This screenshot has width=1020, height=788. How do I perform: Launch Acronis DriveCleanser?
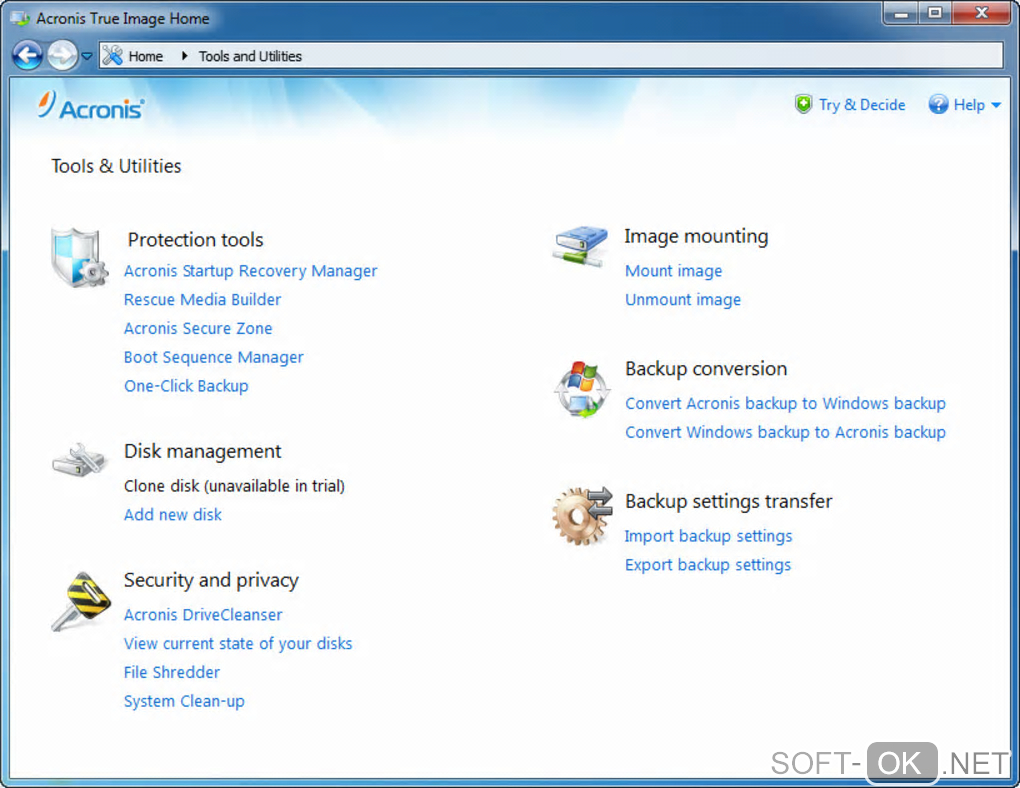click(x=203, y=615)
